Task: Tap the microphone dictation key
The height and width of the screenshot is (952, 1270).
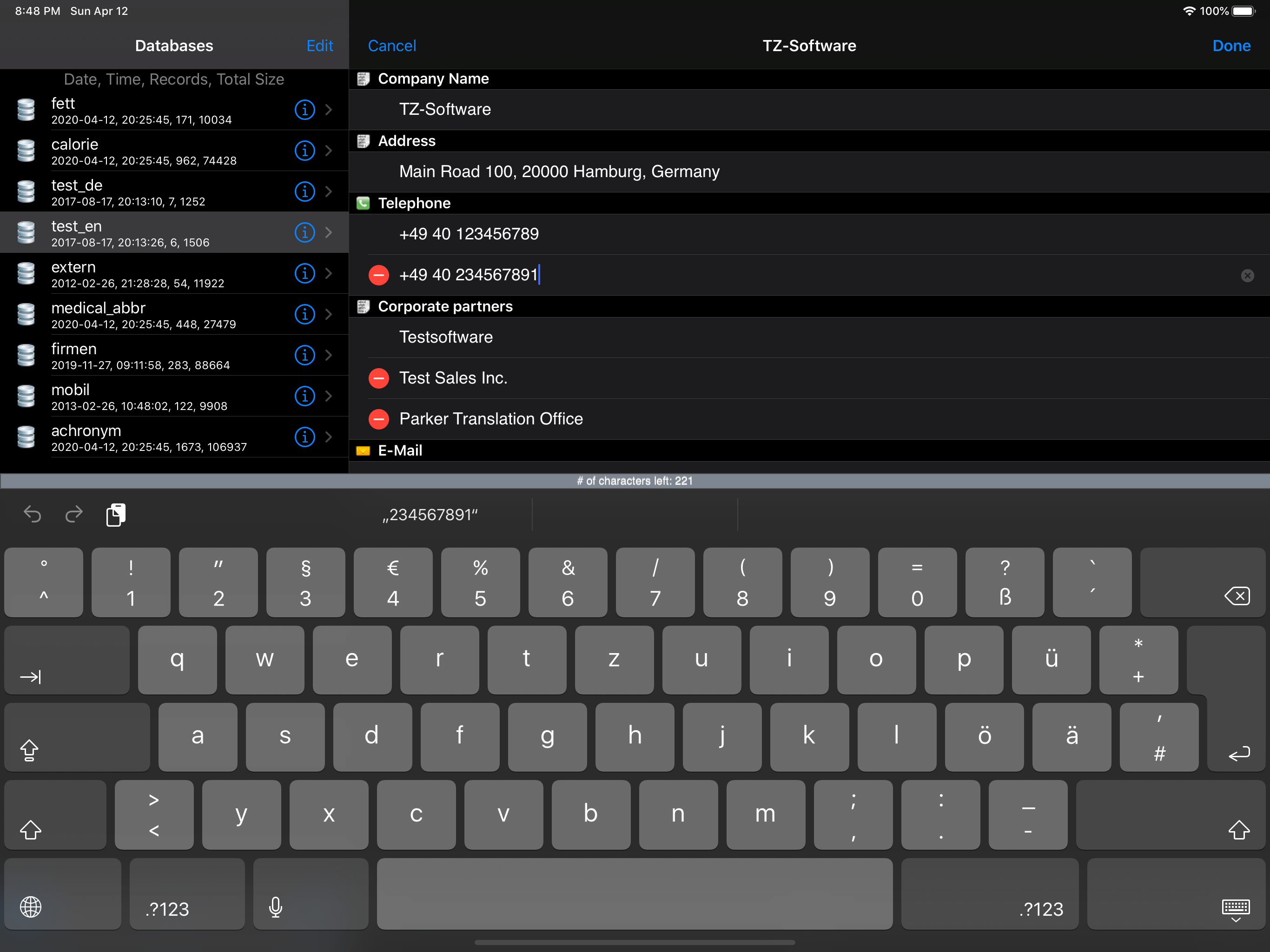Action: coord(311,893)
